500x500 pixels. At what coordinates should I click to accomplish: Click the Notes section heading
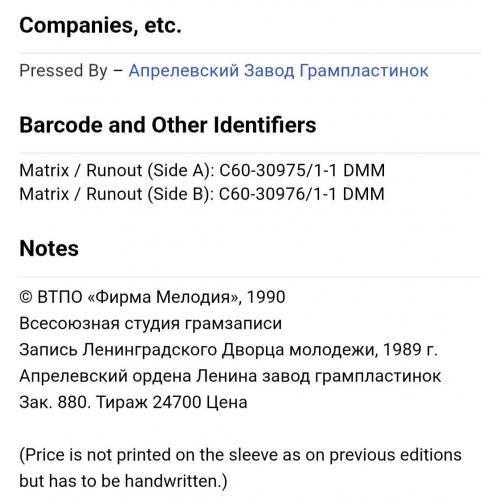pos(49,249)
